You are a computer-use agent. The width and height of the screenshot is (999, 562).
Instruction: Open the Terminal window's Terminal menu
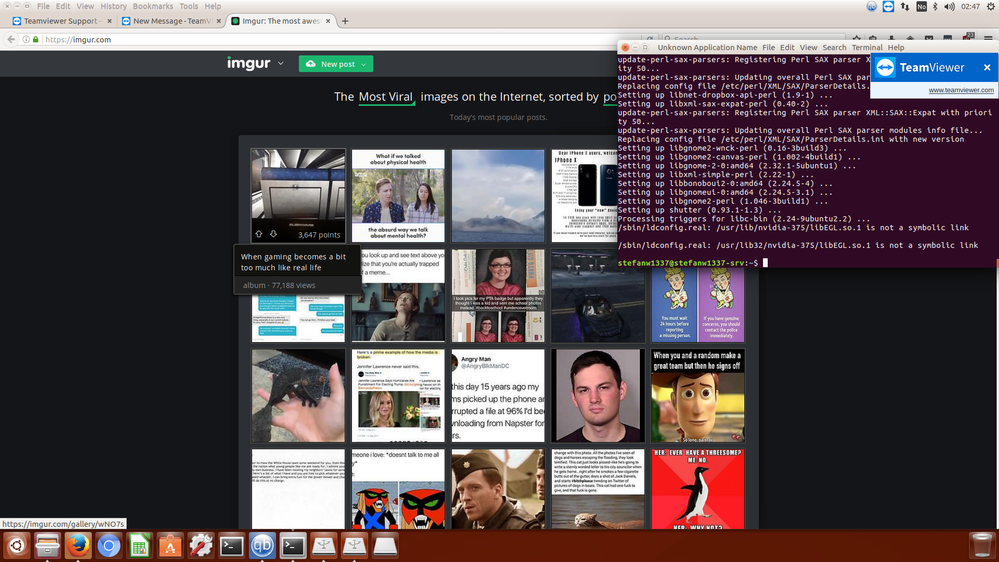click(x=866, y=48)
